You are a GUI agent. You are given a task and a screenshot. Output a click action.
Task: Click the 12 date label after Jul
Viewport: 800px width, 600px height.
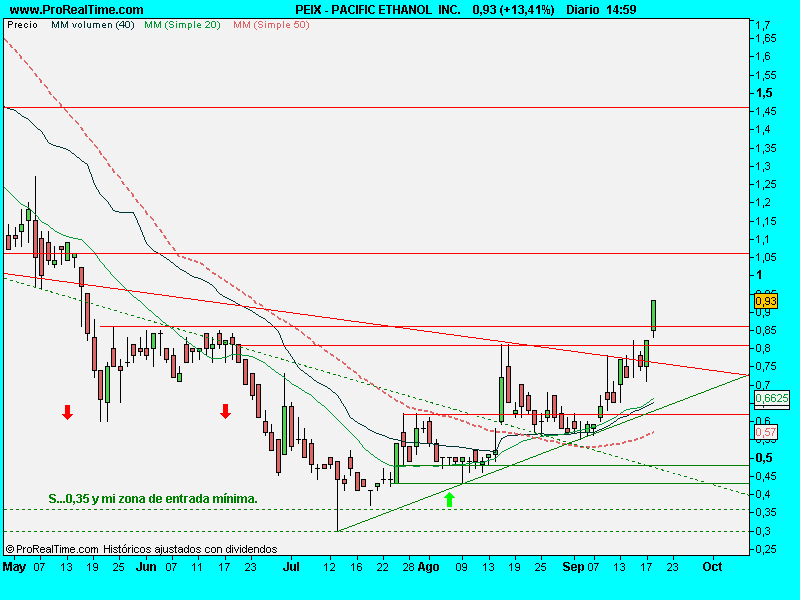(330, 567)
